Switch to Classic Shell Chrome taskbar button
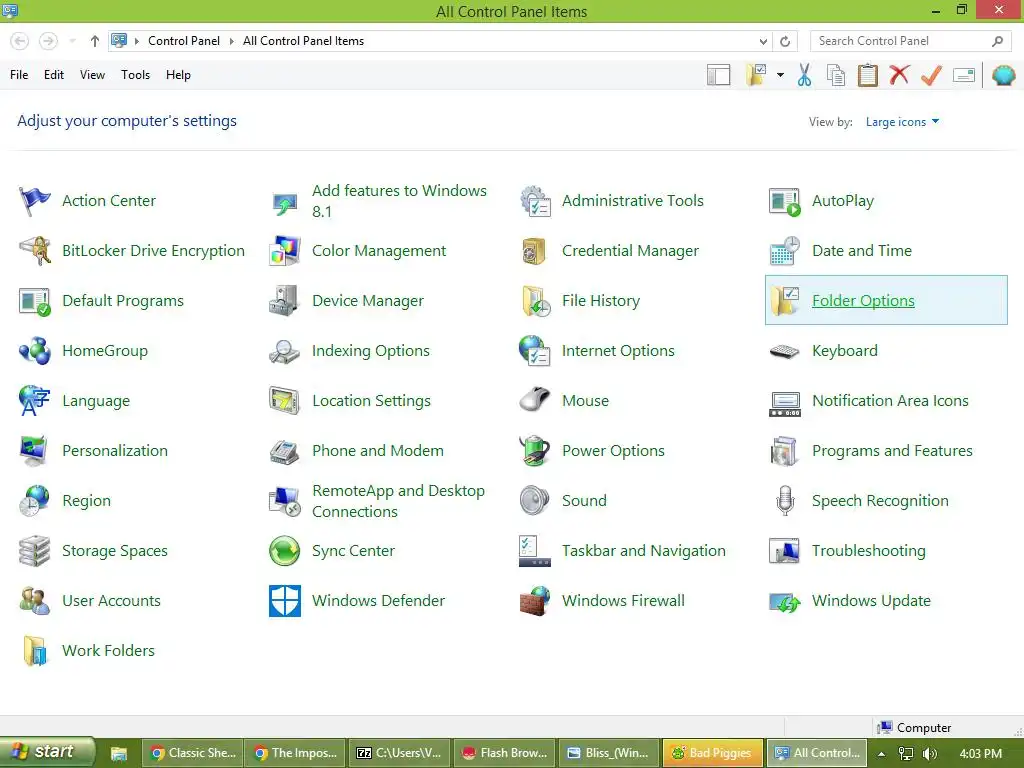Image resolution: width=1024 pixels, height=768 pixels. point(192,753)
